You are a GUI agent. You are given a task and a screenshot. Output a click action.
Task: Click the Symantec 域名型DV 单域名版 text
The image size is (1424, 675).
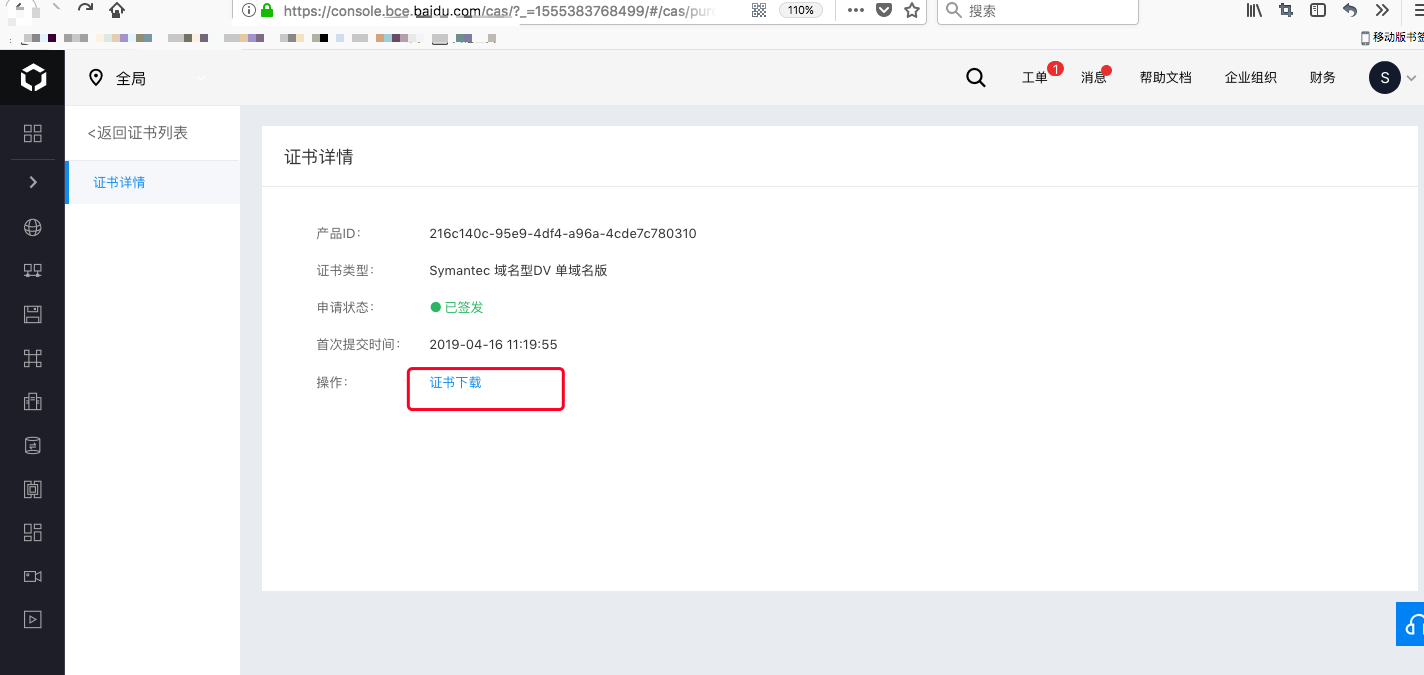(518, 271)
